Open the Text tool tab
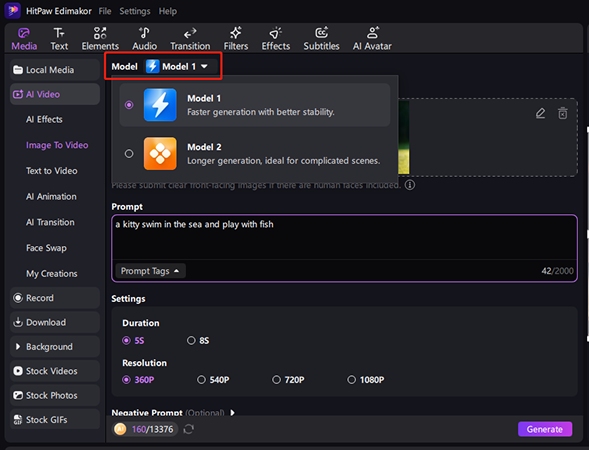Image resolution: width=589 pixels, height=450 pixels. pyautogui.click(x=59, y=38)
